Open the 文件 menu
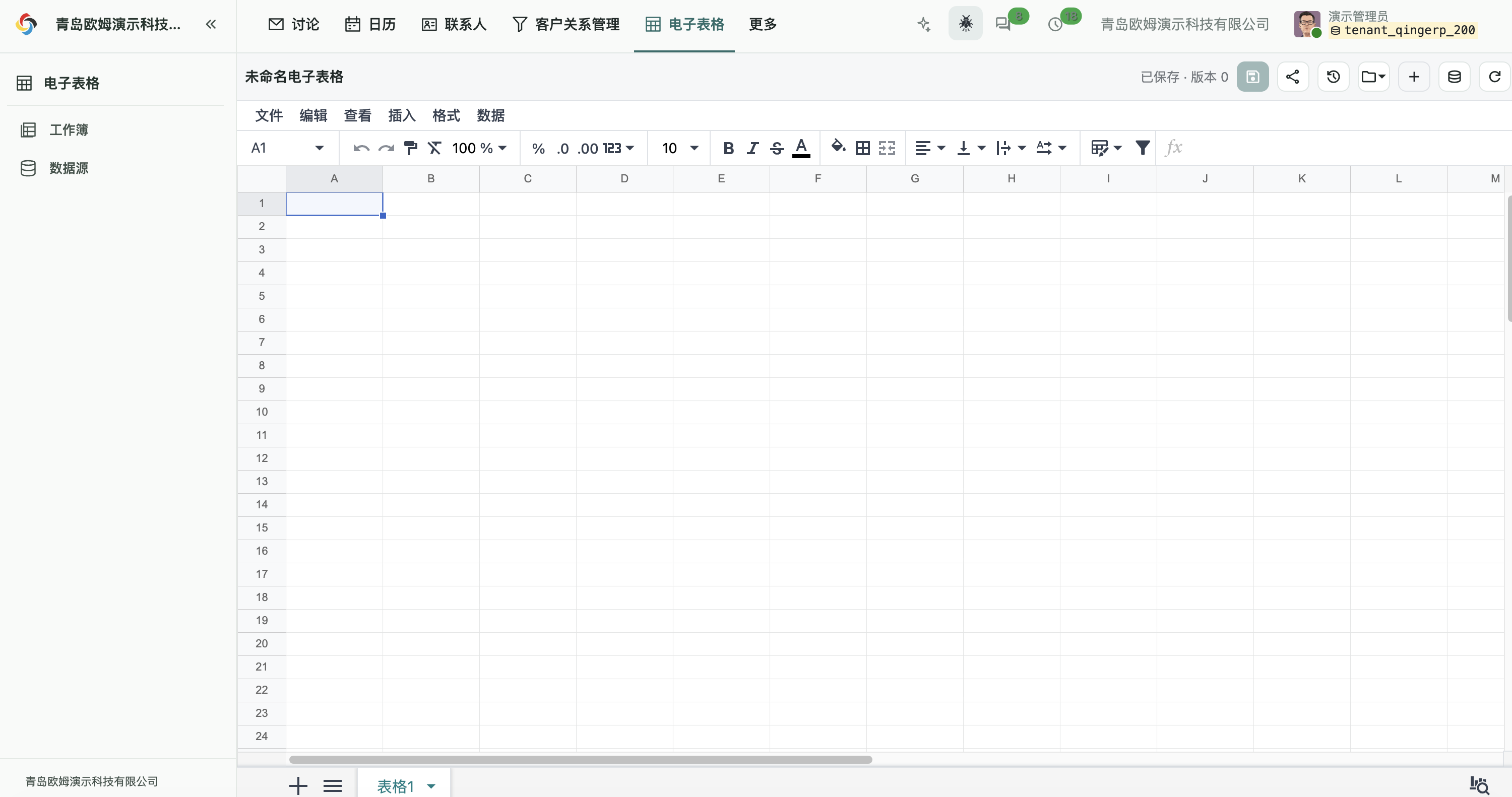1512x797 pixels. (x=269, y=115)
